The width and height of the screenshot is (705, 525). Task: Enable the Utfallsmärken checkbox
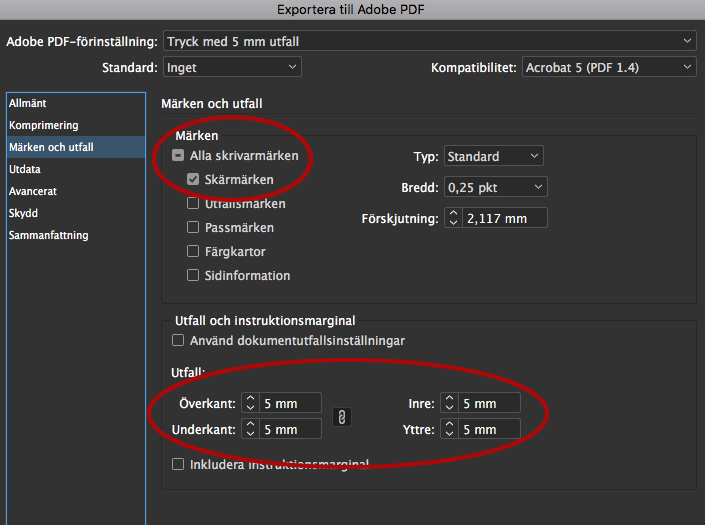(x=193, y=203)
